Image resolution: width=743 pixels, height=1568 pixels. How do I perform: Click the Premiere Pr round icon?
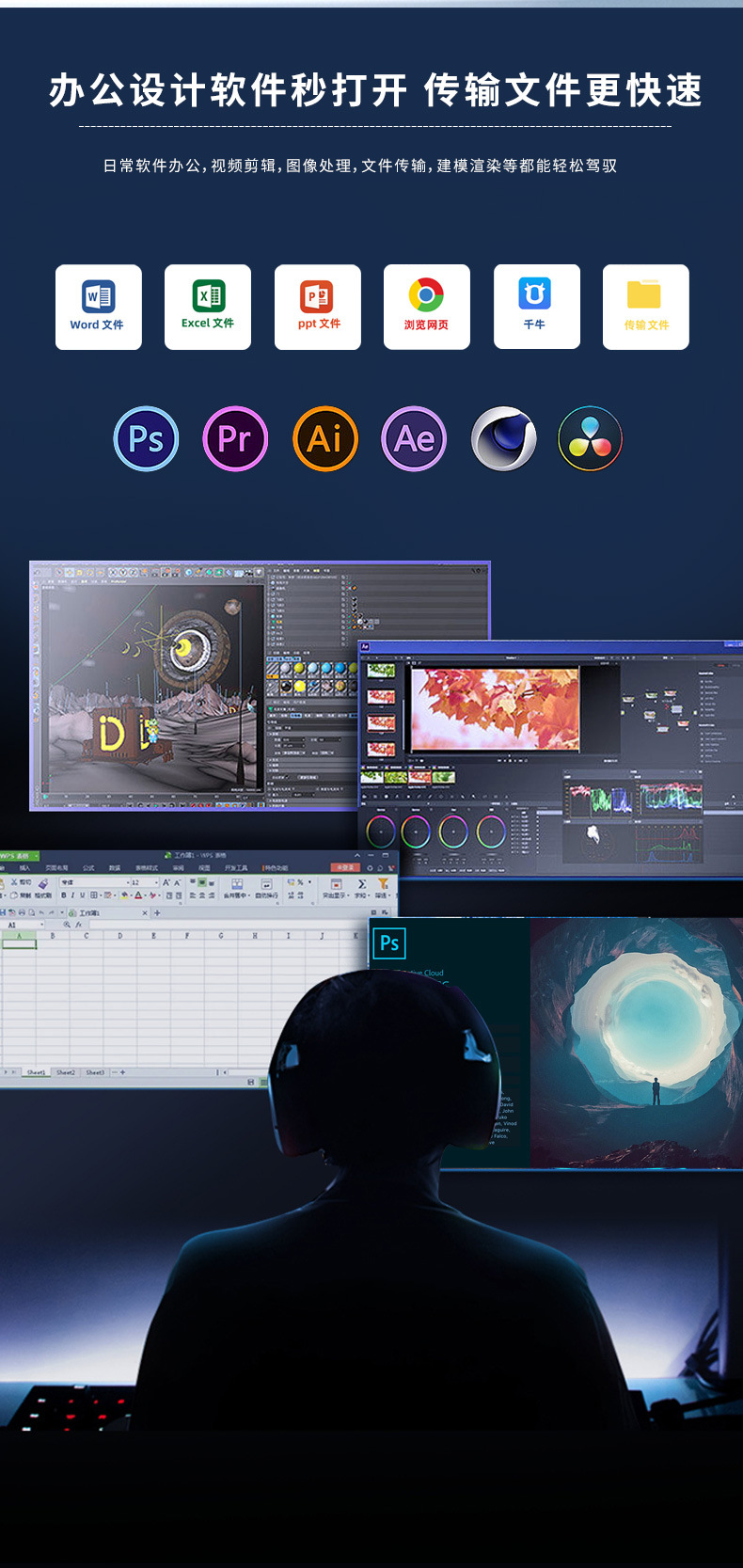pyautogui.click(x=235, y=438)
